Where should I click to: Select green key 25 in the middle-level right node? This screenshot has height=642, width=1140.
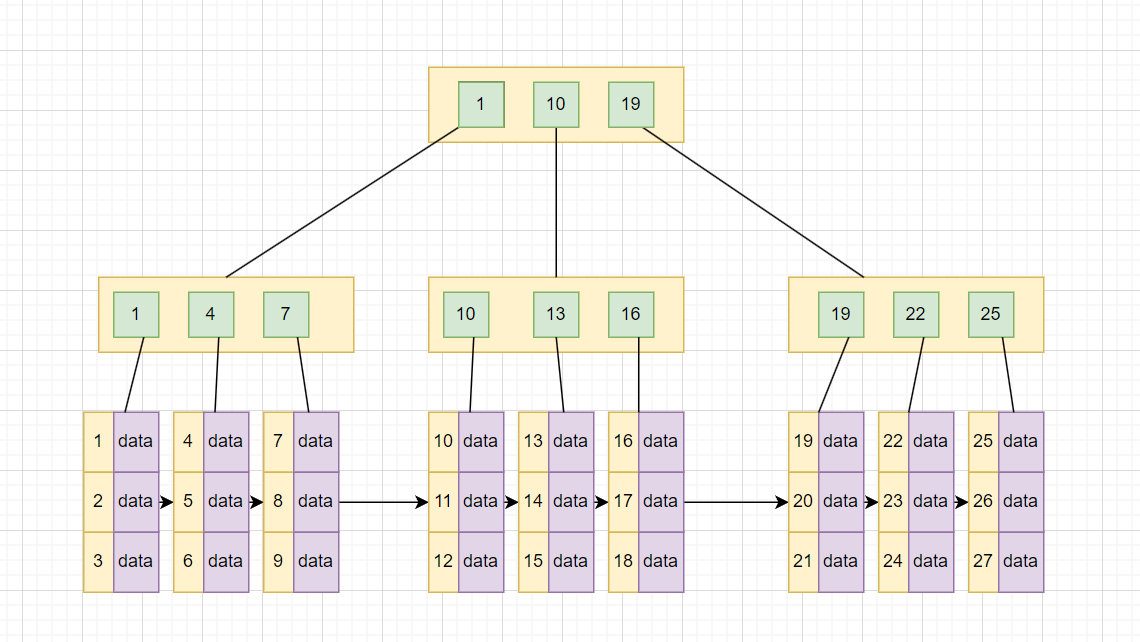[991, 314]
